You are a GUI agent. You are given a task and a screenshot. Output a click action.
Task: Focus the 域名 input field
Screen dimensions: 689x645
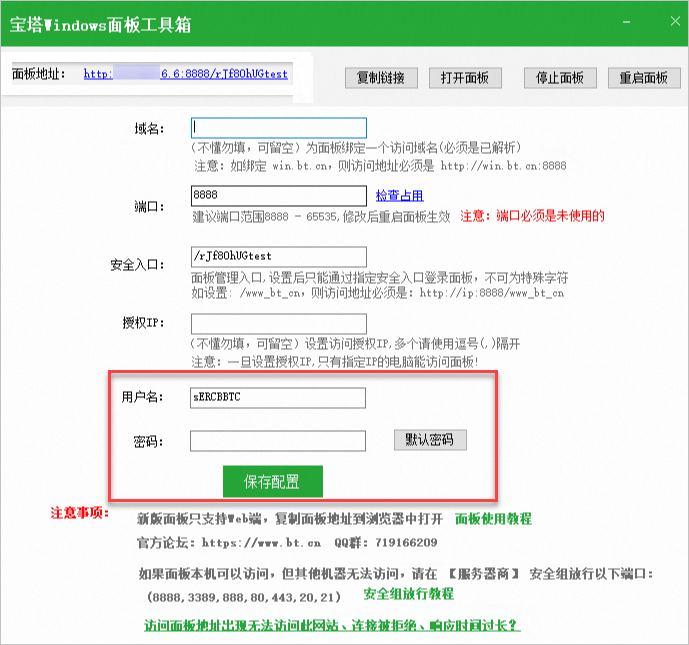pos(278,128)
